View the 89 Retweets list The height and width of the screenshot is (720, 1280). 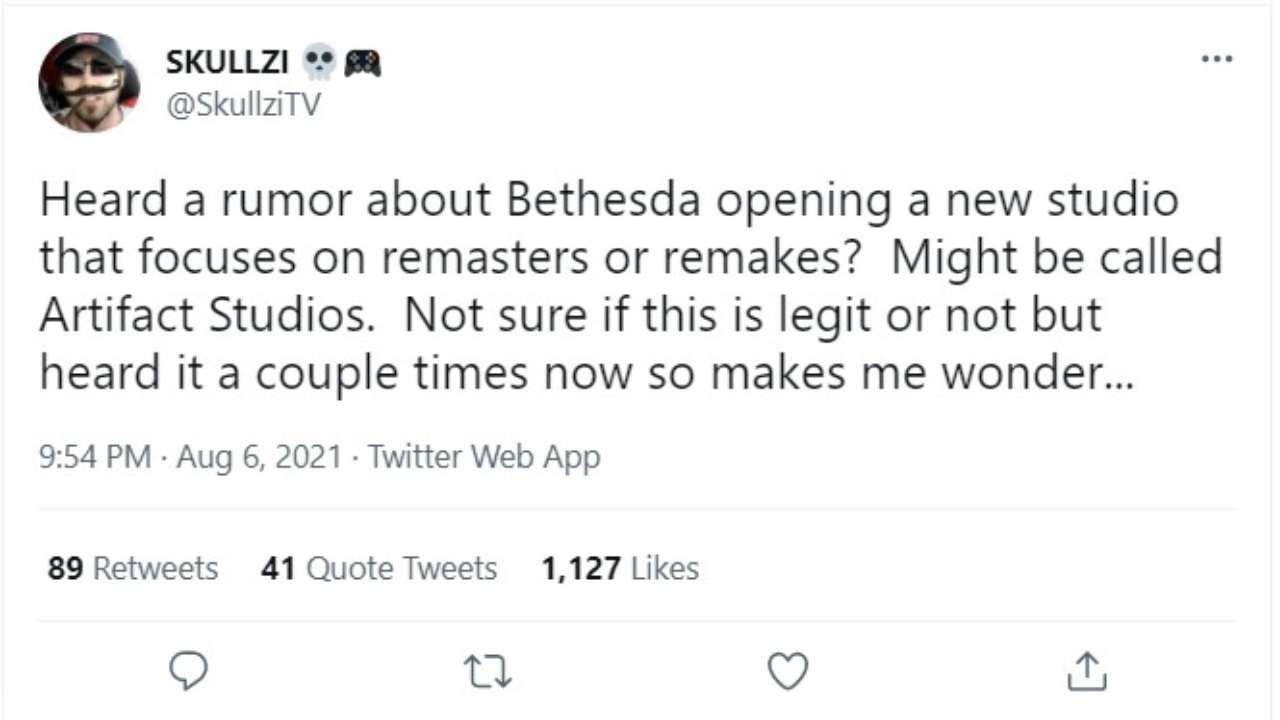pyautogui.click(x=132, y=569)
